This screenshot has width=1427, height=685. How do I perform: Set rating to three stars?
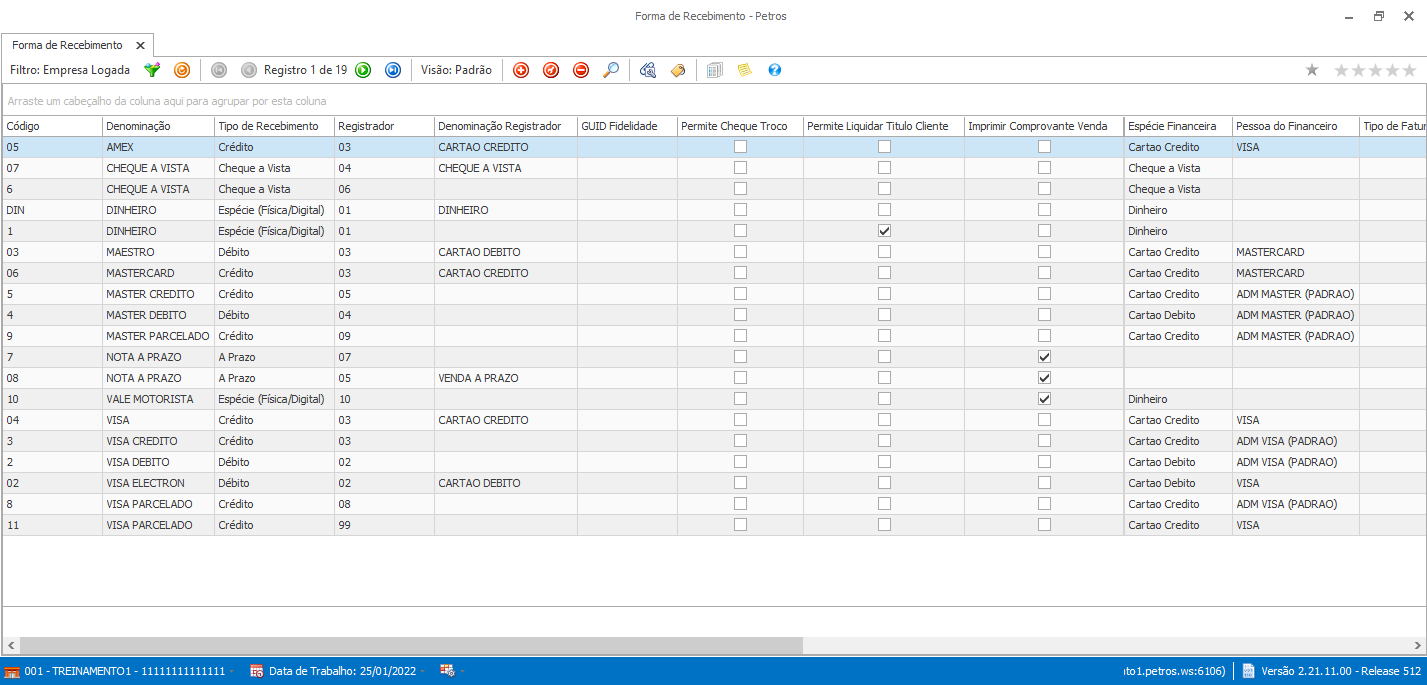1376,70
